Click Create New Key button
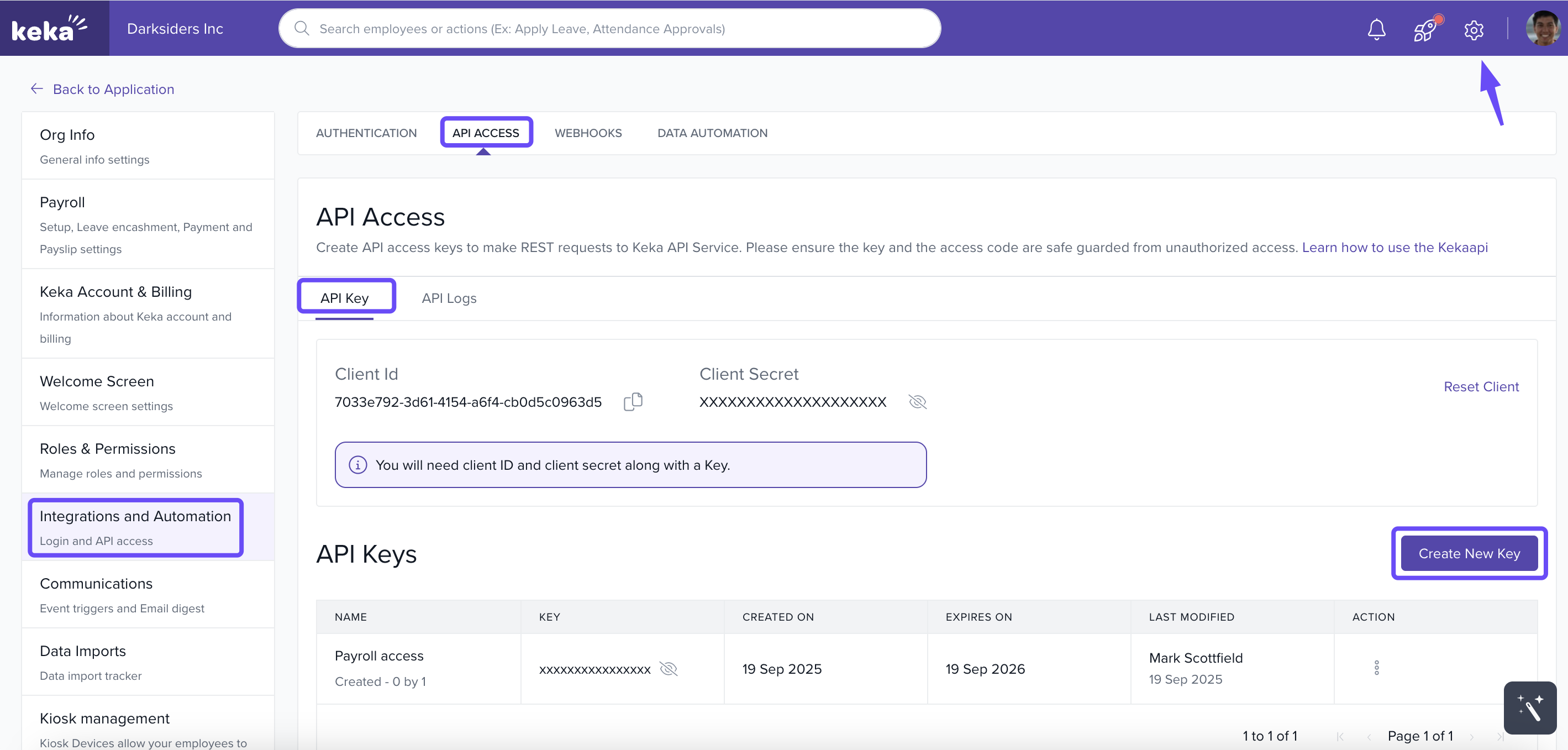Image resolution: width=1568 pixels, height=750 pixels. [x=1469, y=553]
